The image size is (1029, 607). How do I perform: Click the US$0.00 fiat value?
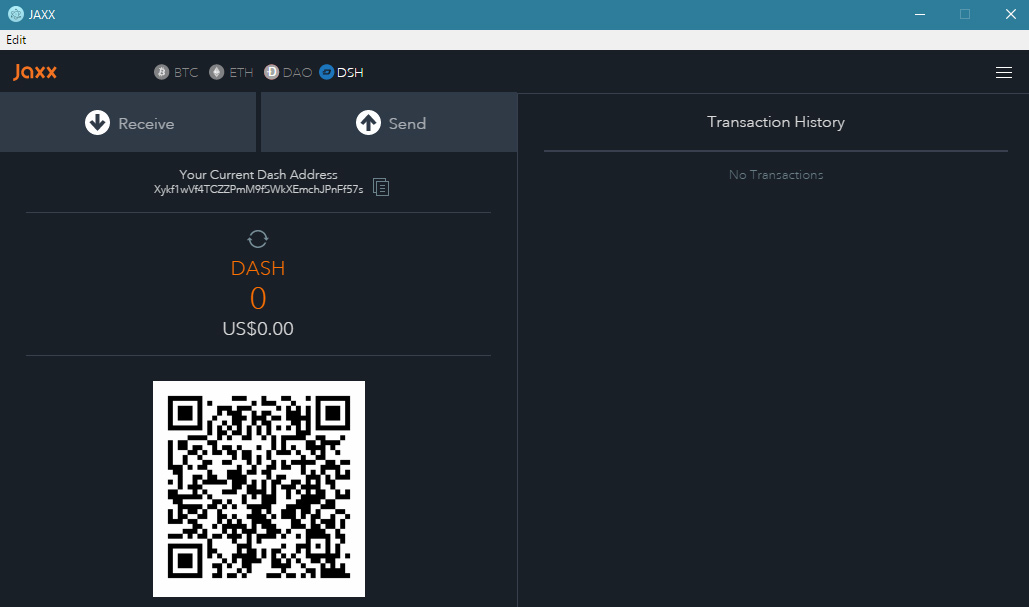point(258,329)
